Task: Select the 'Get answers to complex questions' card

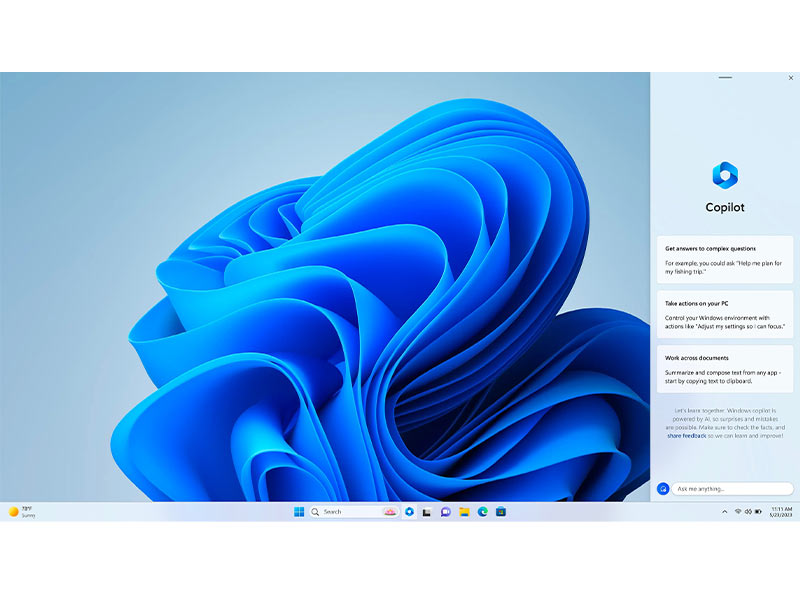Action: [x=725, y=260]
